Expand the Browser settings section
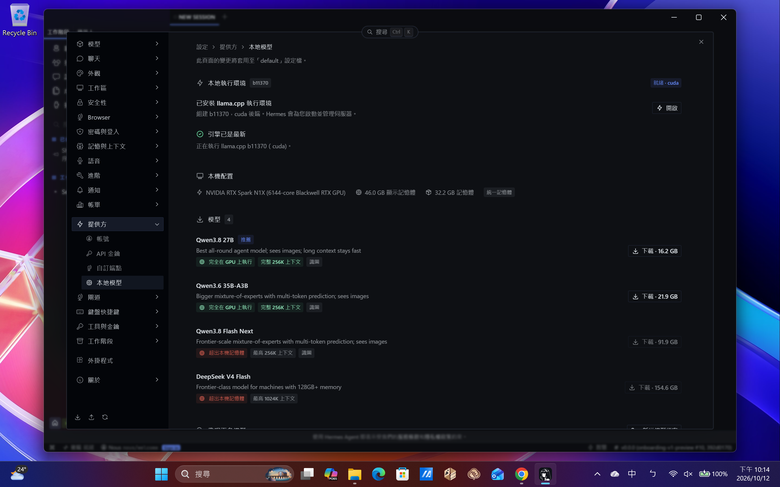Image resolution: width=780 pixels, height=487 pixels. pos(117,117)
